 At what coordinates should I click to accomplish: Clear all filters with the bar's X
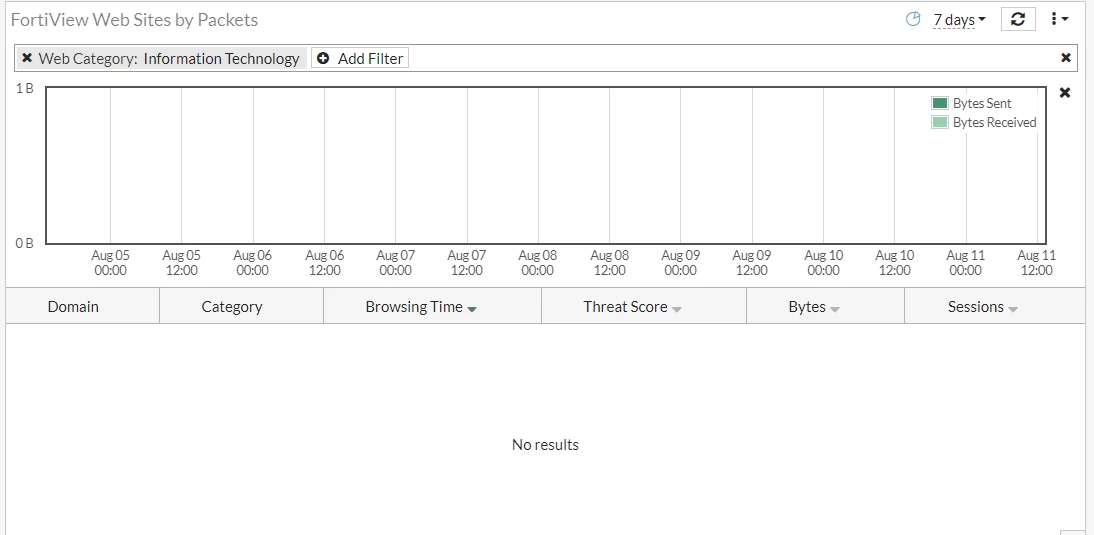tap(1065, 58)
